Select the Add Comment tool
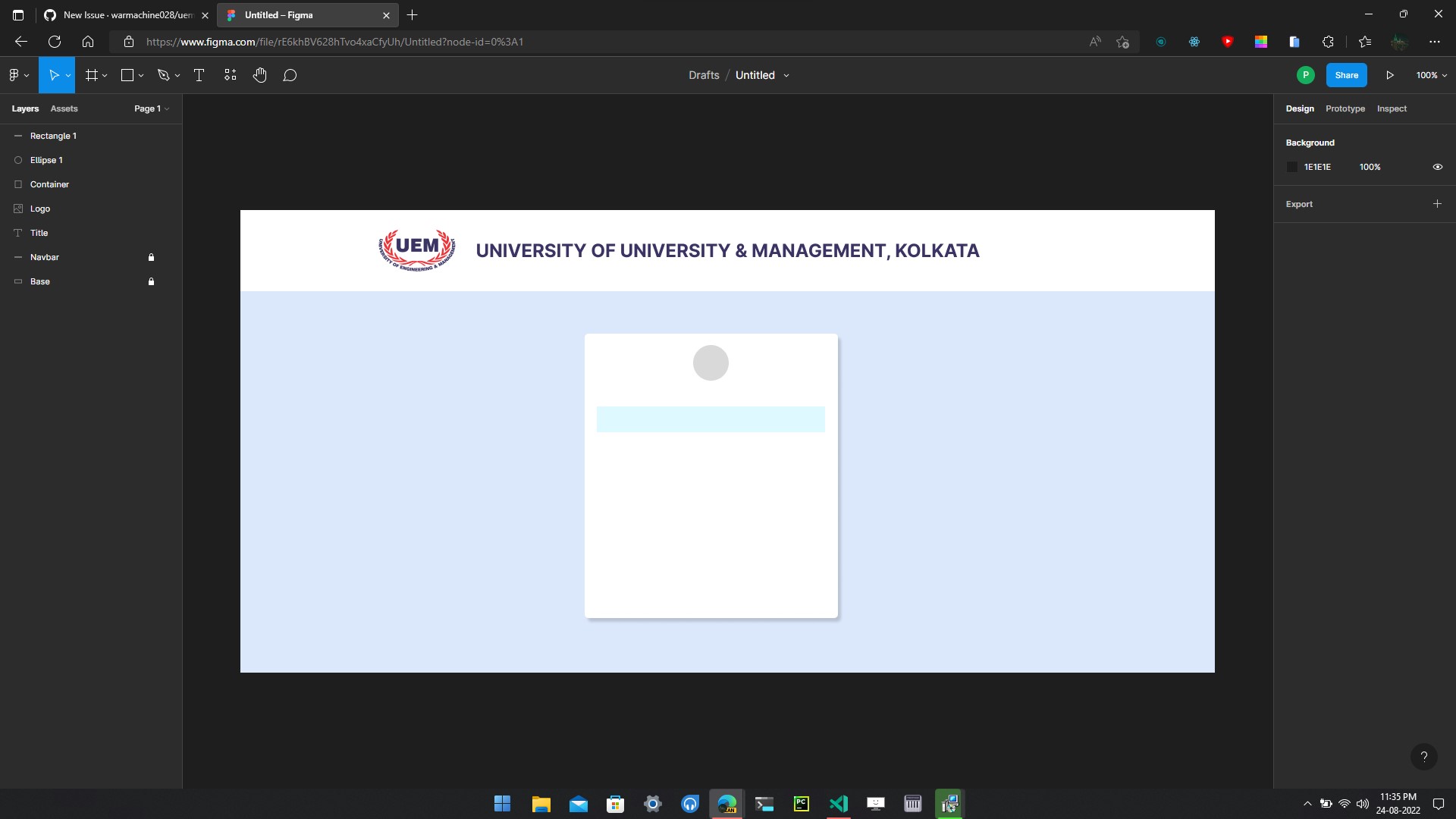The image size is (1456, 819). (290, 75)
